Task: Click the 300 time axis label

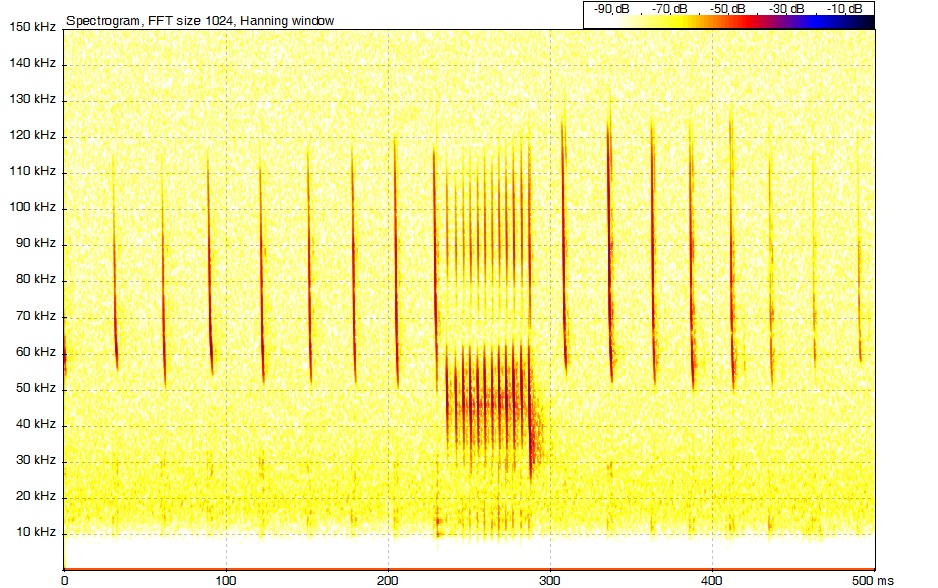Action: pos(550,580)
